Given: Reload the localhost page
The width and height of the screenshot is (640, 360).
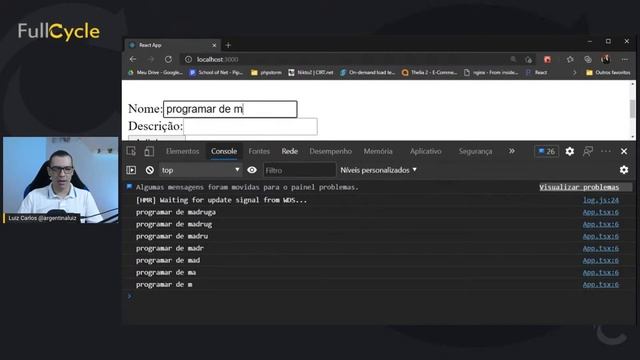Looking at the screenshot, I should pos(168,59).
